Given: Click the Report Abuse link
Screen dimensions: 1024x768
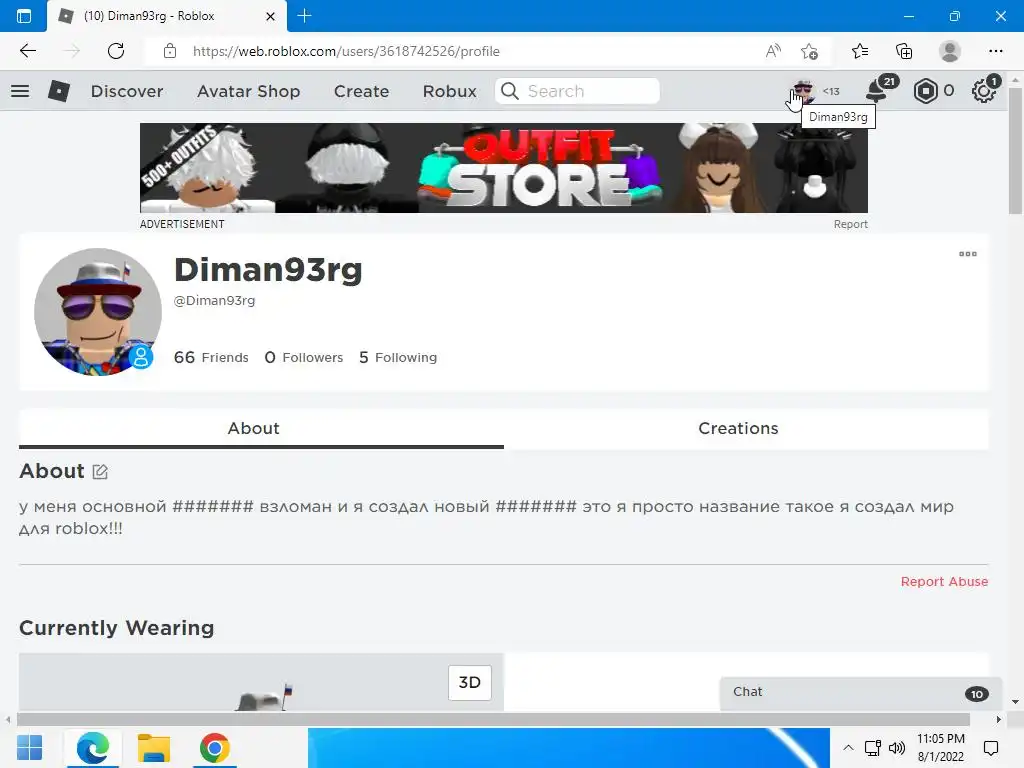Looking at the screenshot, I should (944, 581).
